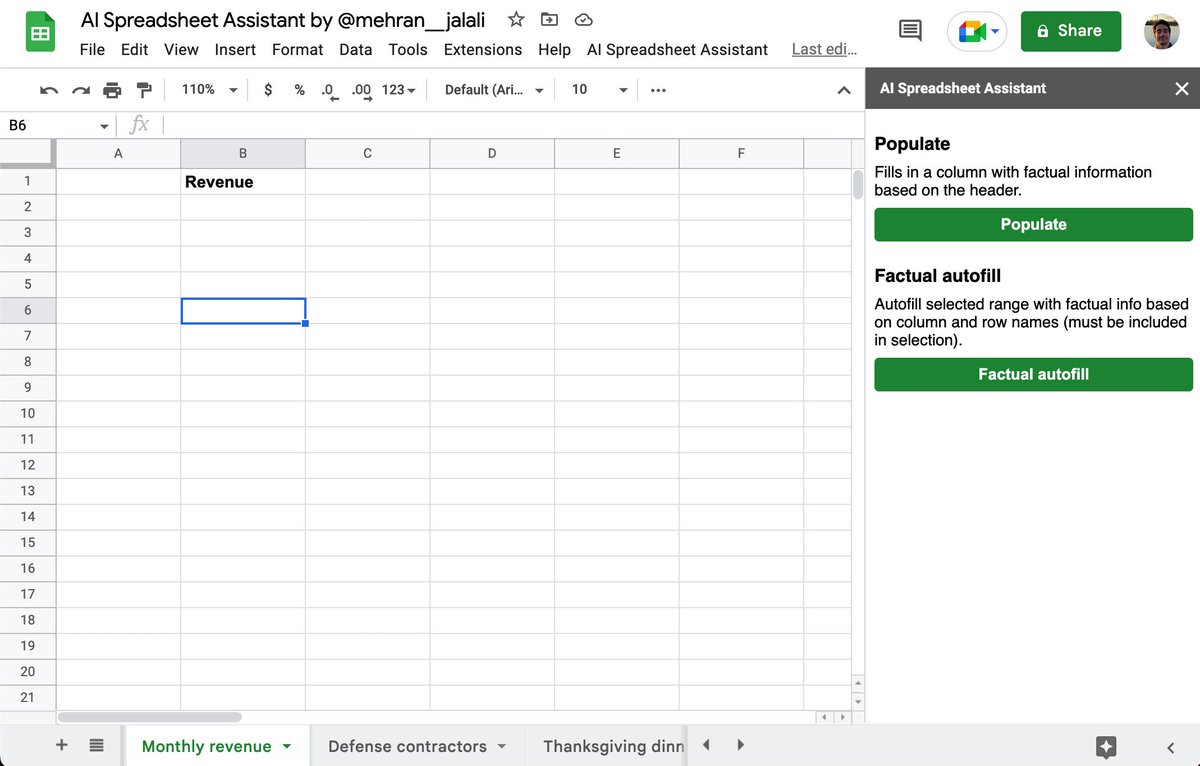This screenshot has width=1200, height=766.
Task: Format as currency
Action: tap(268, 90)
